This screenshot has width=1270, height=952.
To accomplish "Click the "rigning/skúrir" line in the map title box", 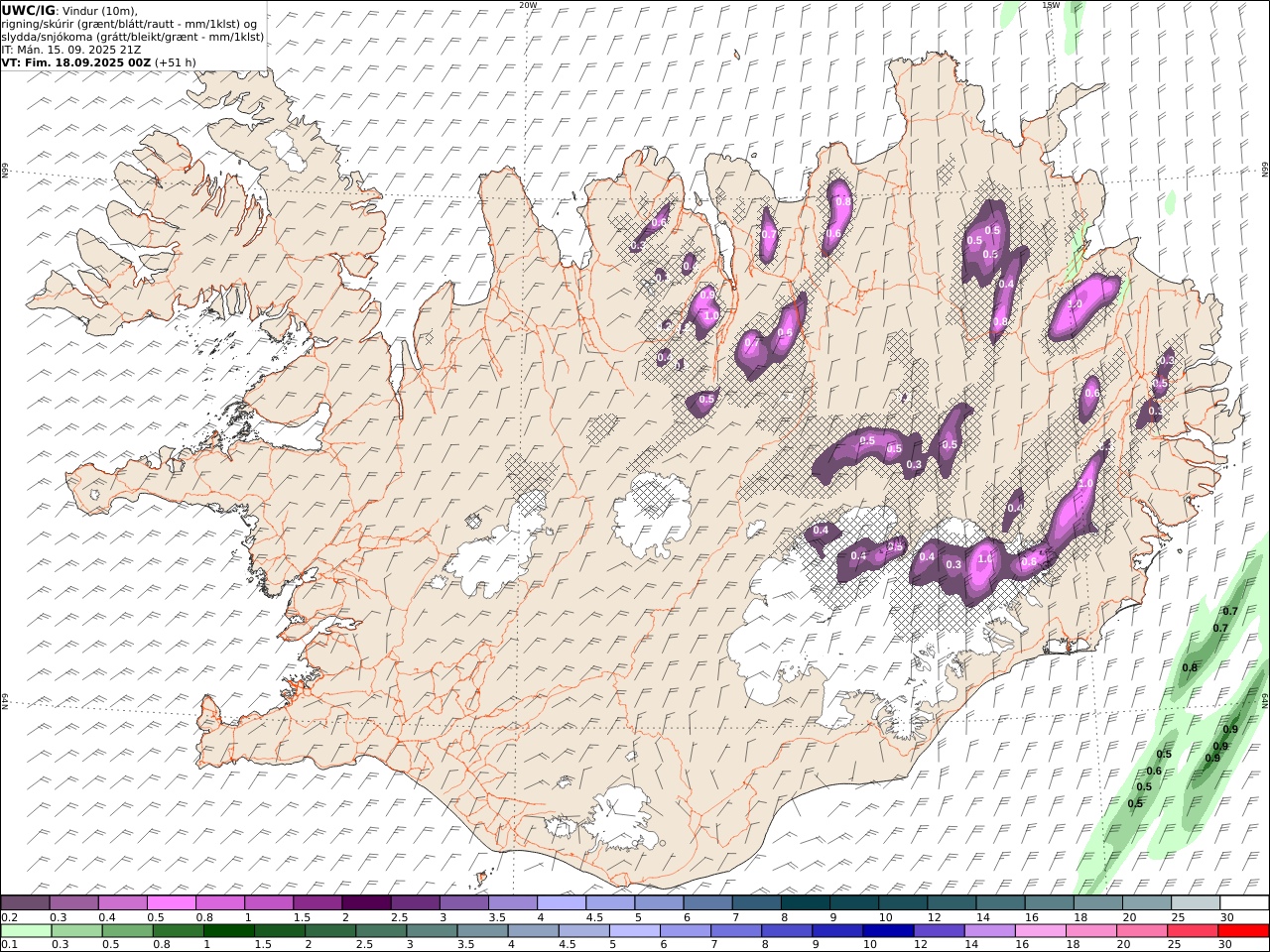I will click(129, 23).
